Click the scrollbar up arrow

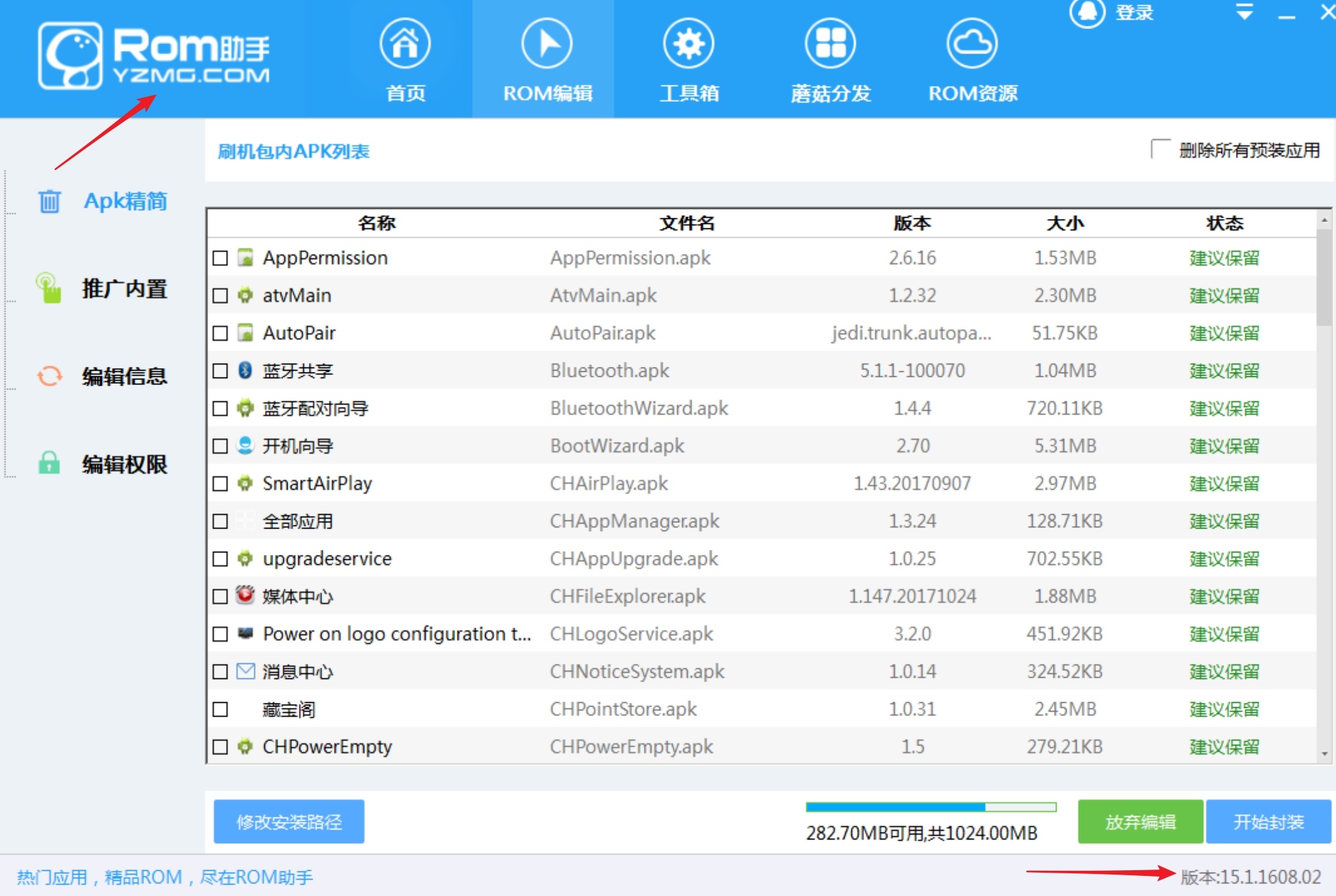(x=1325, y=220)
